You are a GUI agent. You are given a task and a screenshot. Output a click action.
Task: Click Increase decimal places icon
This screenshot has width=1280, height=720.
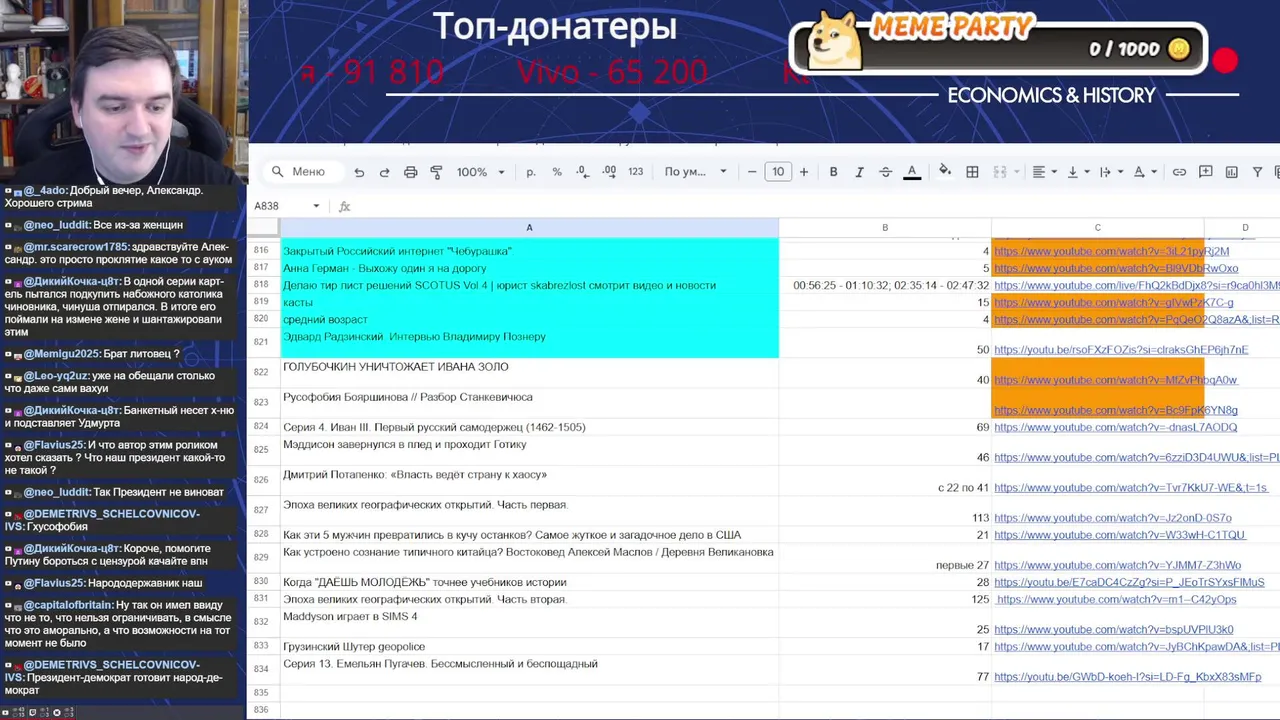click(609, 172)
